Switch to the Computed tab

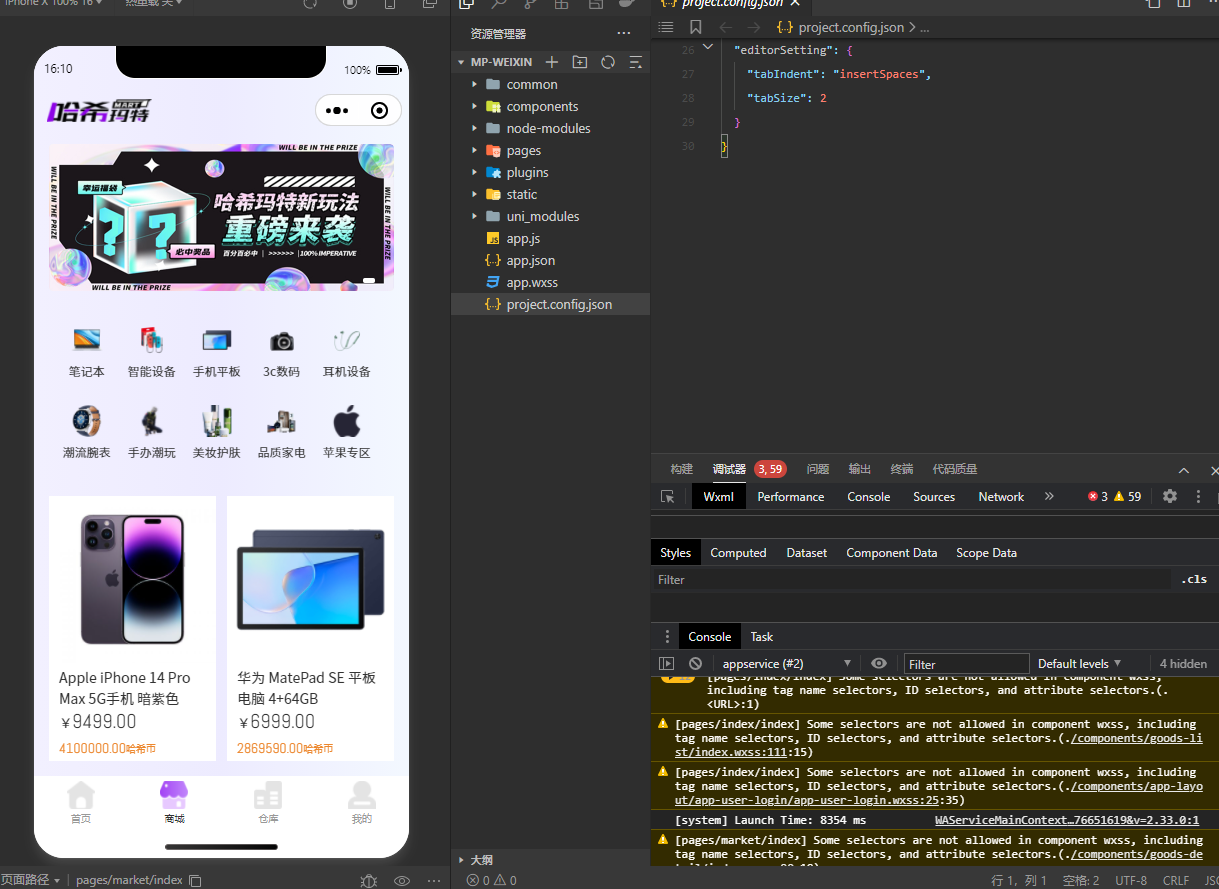coord(738,553)
